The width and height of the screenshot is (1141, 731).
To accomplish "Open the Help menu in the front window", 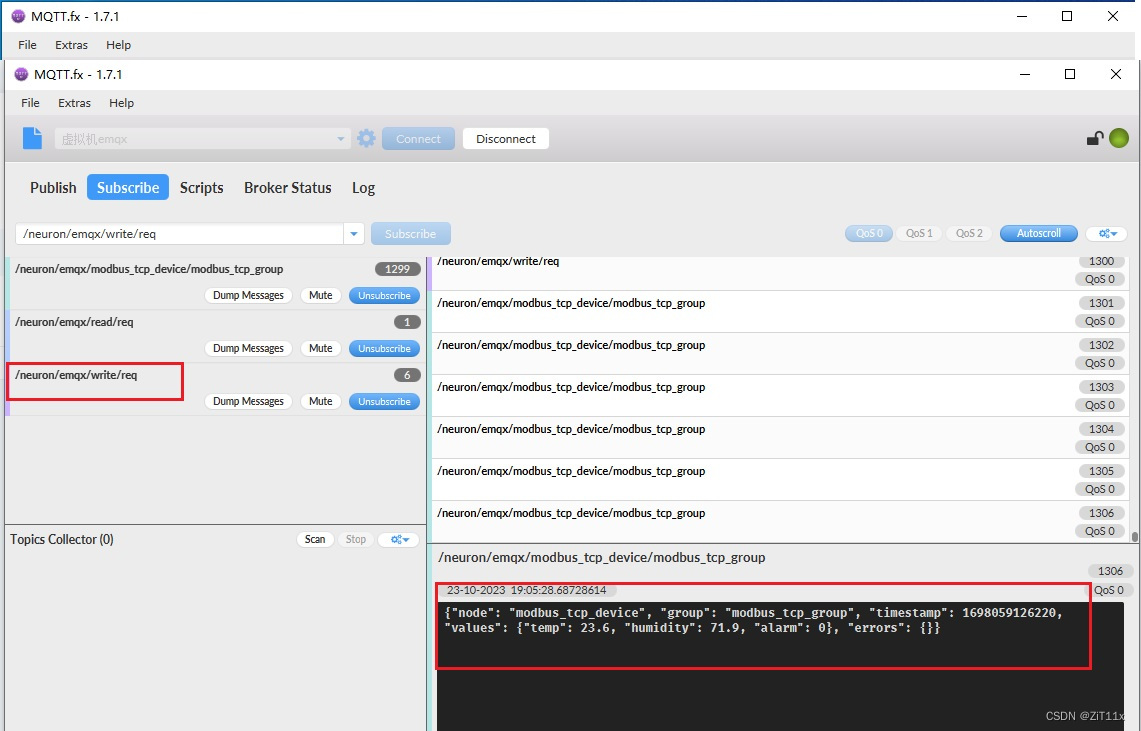I will click(122, 103).
